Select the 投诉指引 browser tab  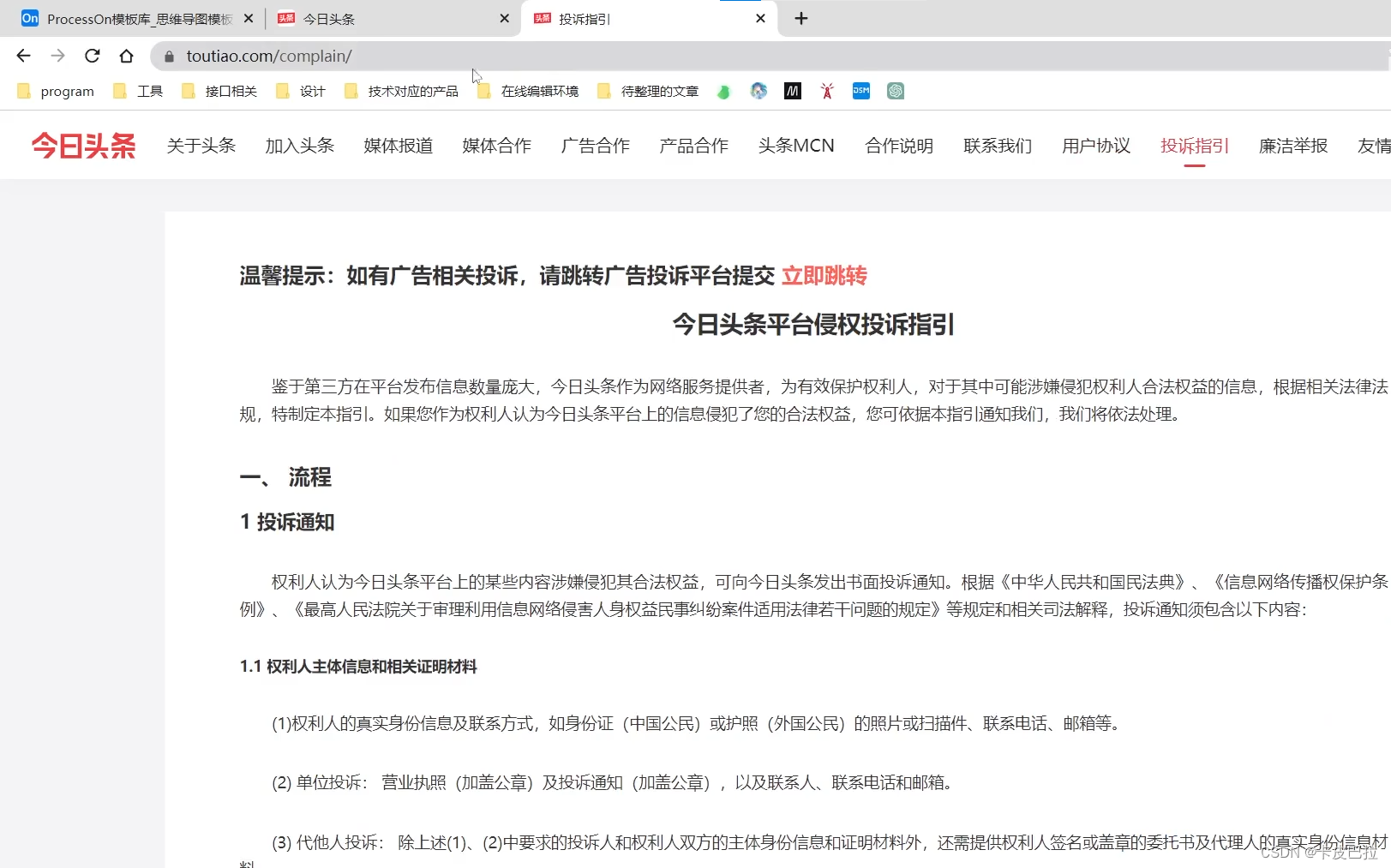[x=649, y=18]
